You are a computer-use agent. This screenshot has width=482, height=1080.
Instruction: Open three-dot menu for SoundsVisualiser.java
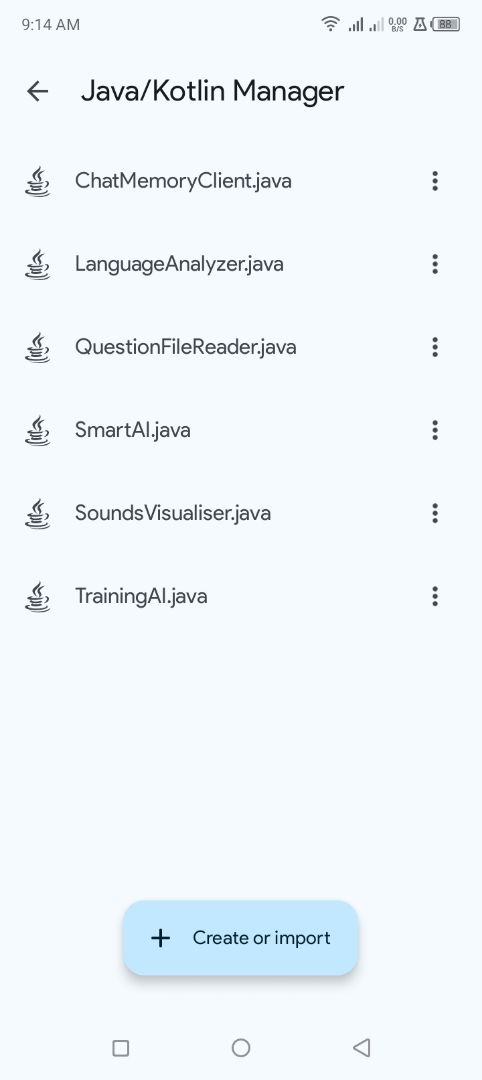click(x=434, y=513)
